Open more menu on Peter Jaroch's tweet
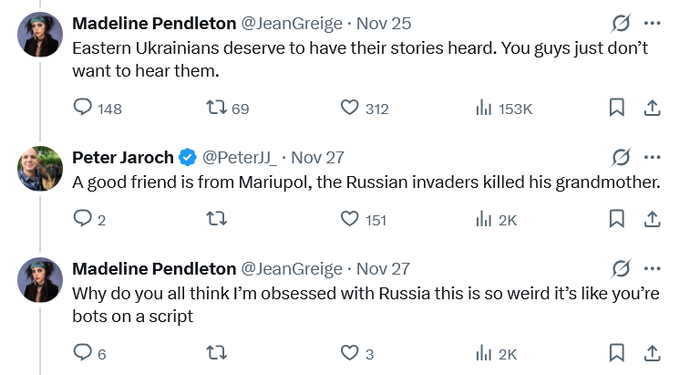This screenshot has width=680, height=375. click(652, 157)
